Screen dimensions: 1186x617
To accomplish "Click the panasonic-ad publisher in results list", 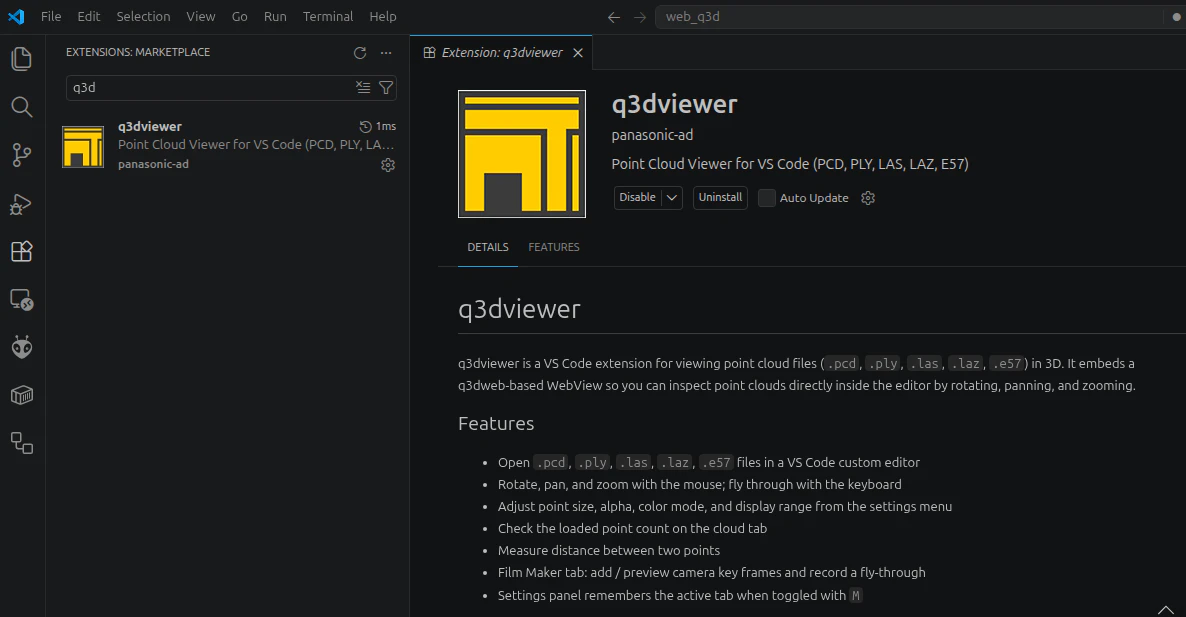I will point(154,164).
